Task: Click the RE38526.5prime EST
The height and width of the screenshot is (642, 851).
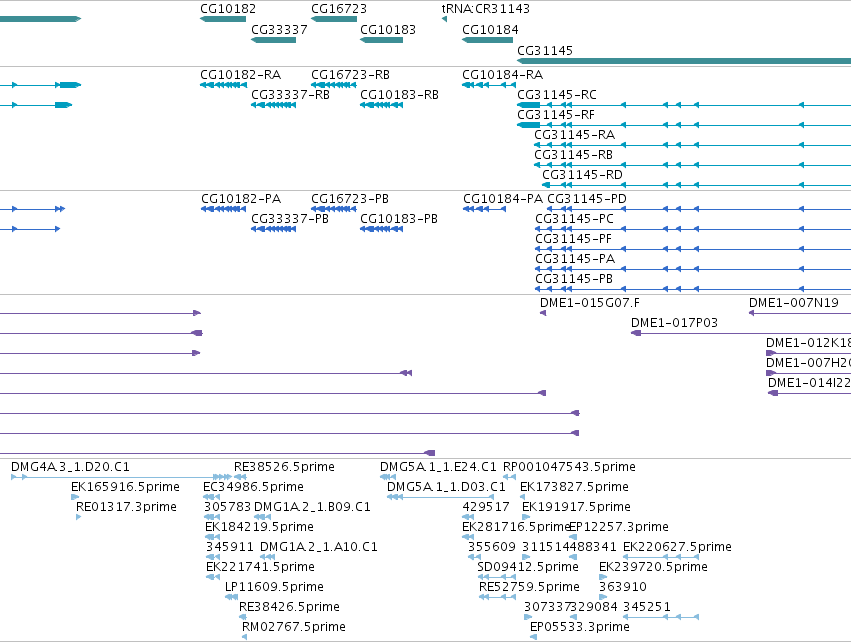Action: (240, 477)
